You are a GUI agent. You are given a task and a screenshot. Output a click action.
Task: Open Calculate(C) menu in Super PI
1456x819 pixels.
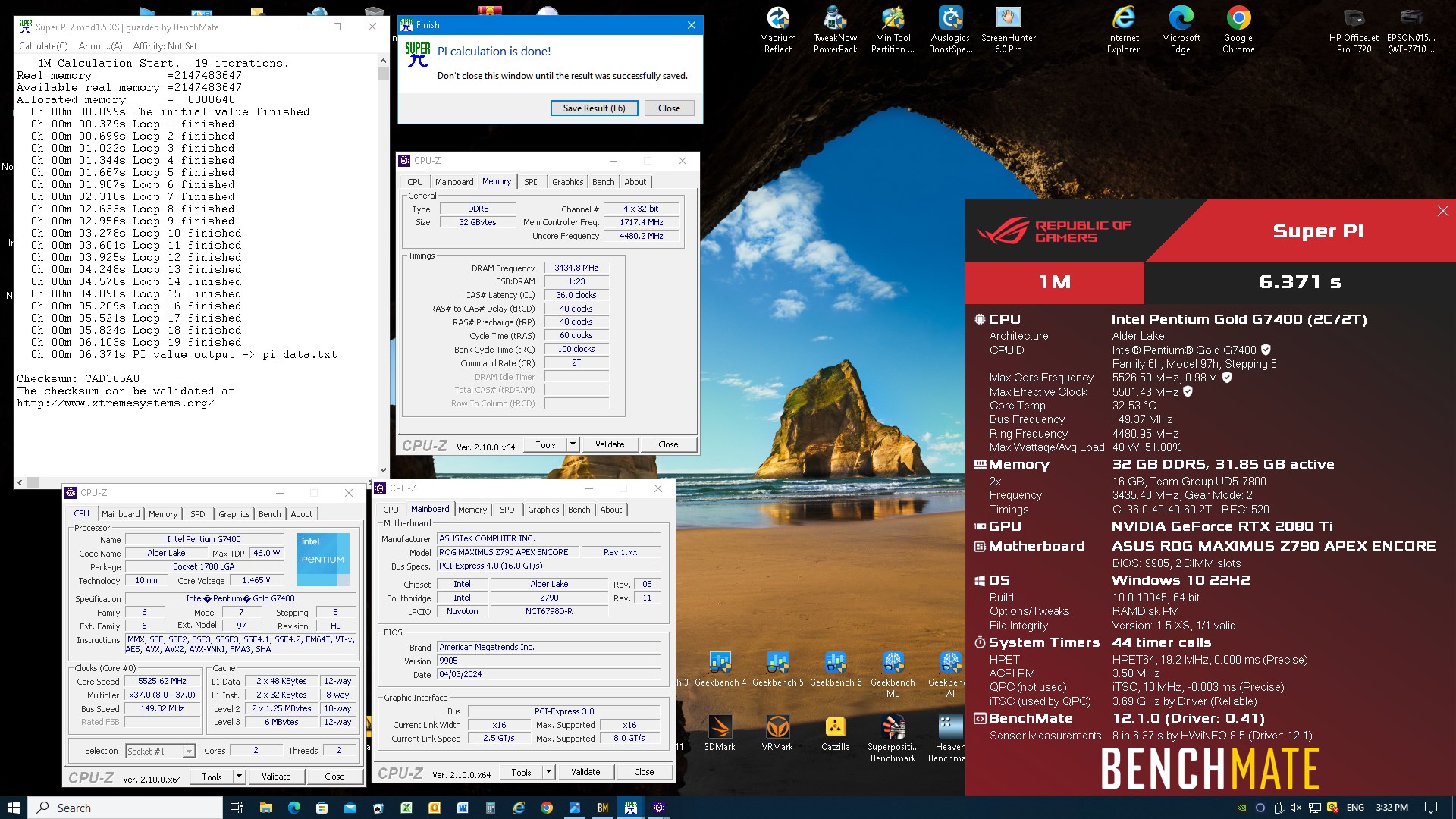coord(43,46)
